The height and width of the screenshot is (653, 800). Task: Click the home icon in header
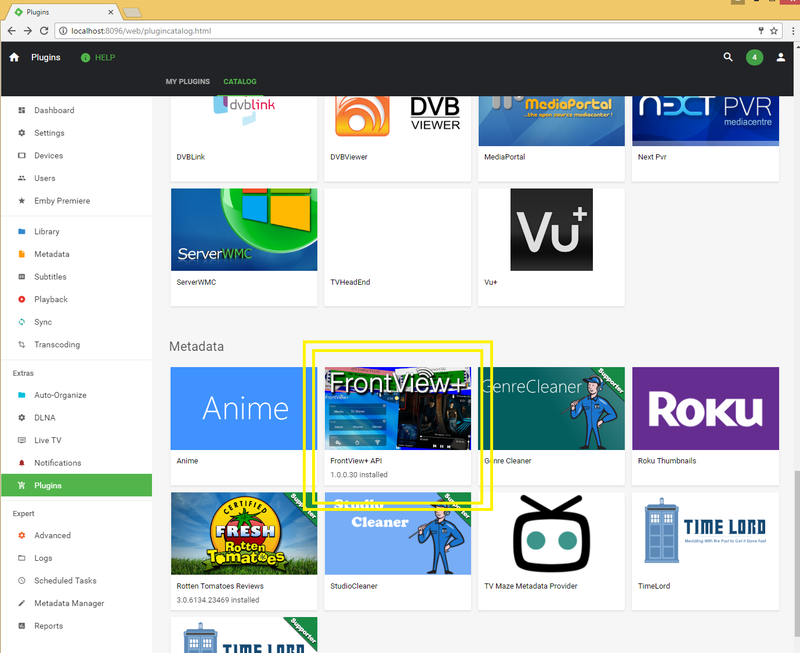pos(14,57)
